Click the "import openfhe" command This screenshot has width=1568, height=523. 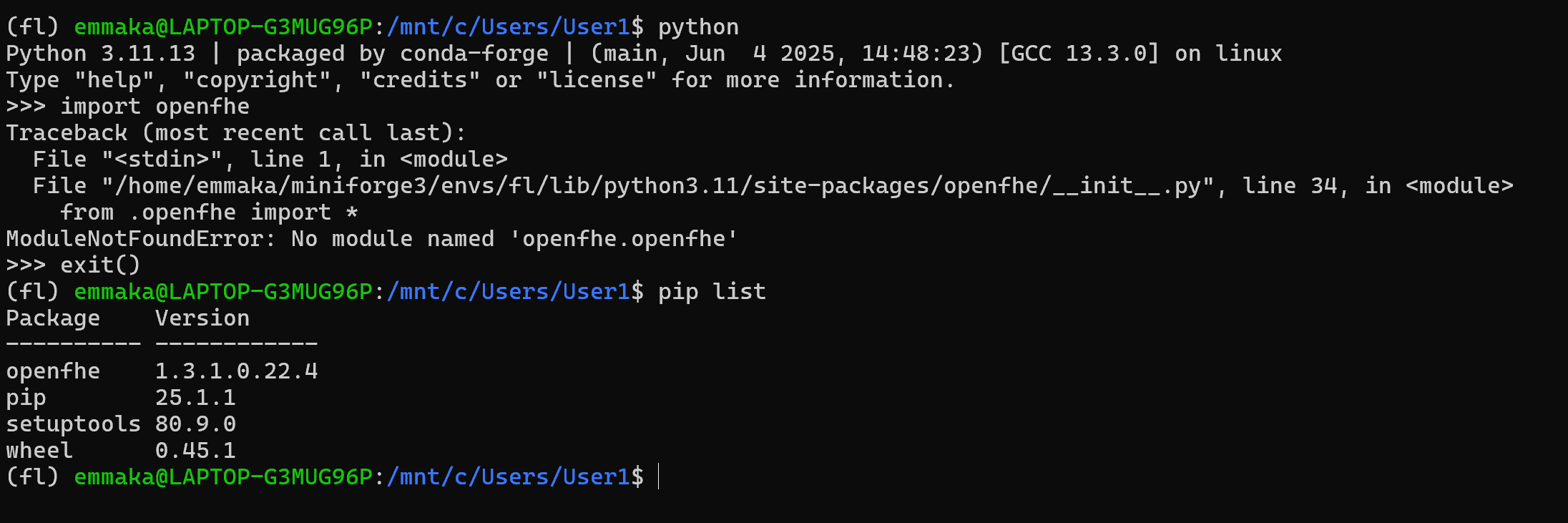click(x=155, y=107)
